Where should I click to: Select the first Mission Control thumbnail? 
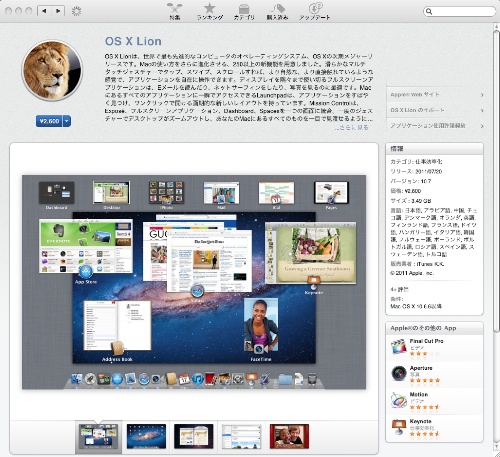tap(98, 436)
